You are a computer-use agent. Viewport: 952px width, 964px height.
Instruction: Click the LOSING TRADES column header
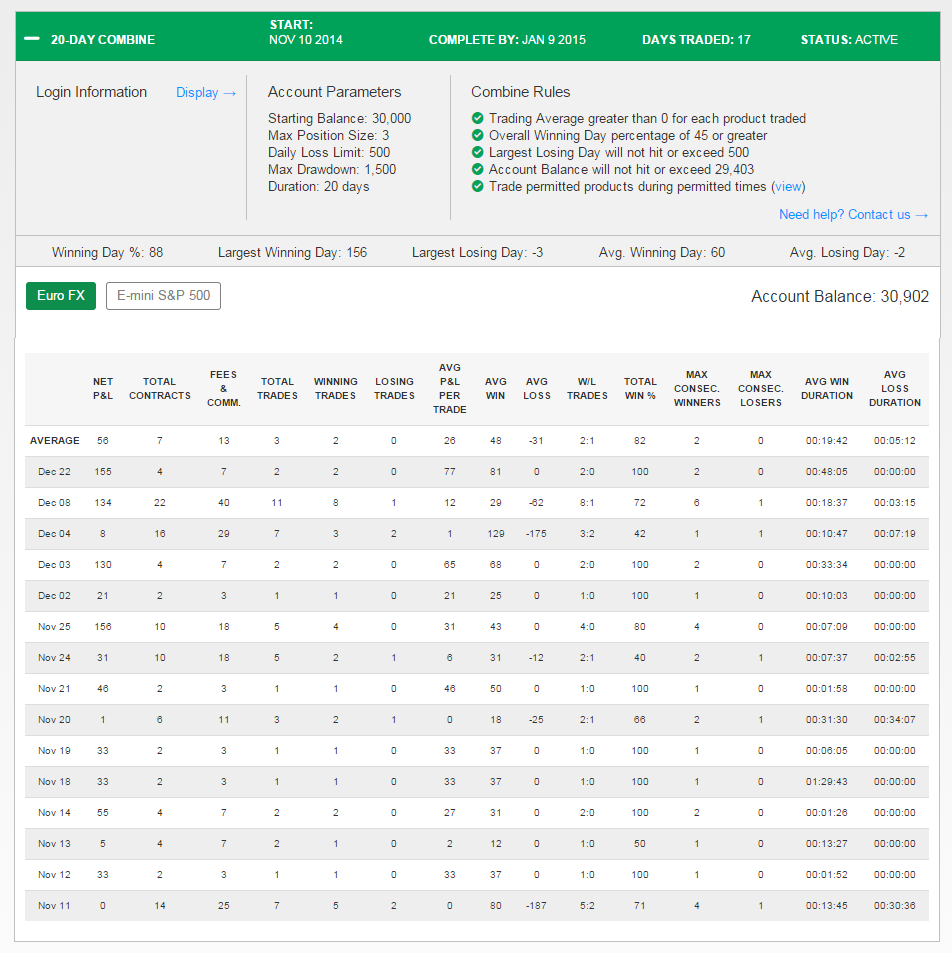(394, 389)
